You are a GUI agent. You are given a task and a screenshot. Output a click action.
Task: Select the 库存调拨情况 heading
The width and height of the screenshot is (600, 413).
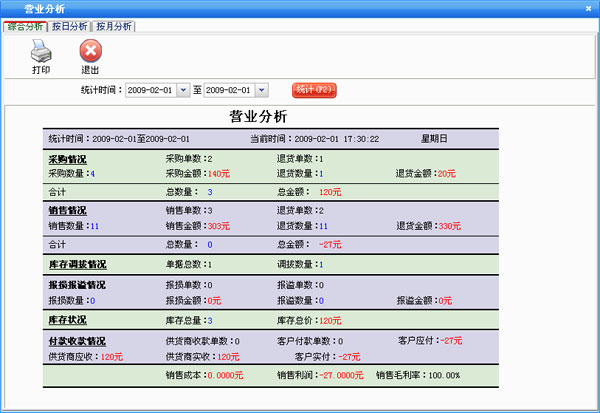tap(77, 265)
